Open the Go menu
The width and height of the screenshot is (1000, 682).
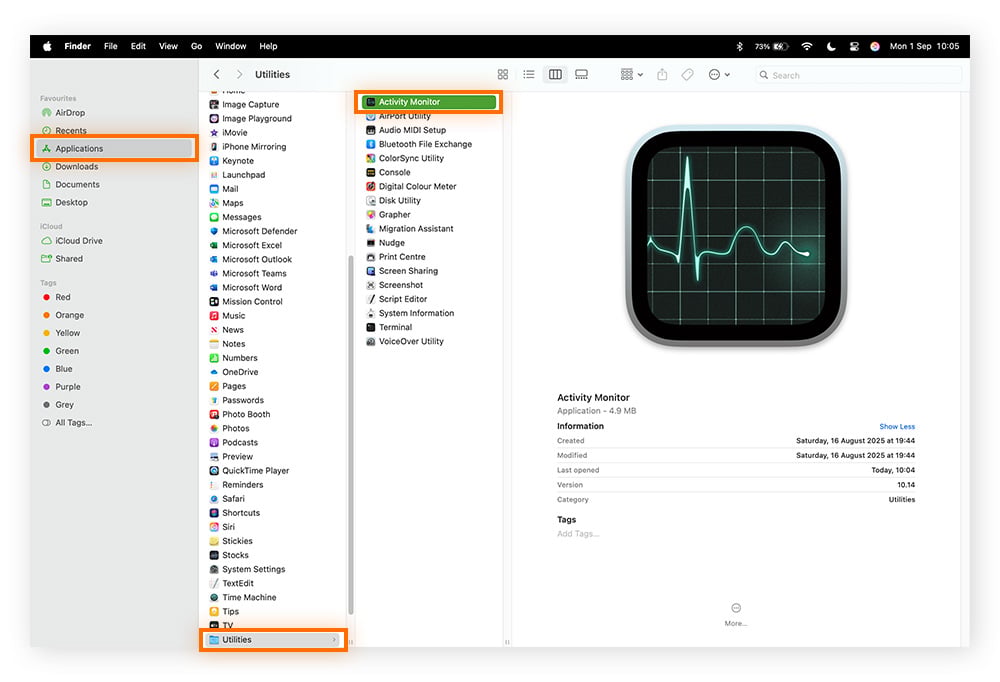click(x=196, y=46)
